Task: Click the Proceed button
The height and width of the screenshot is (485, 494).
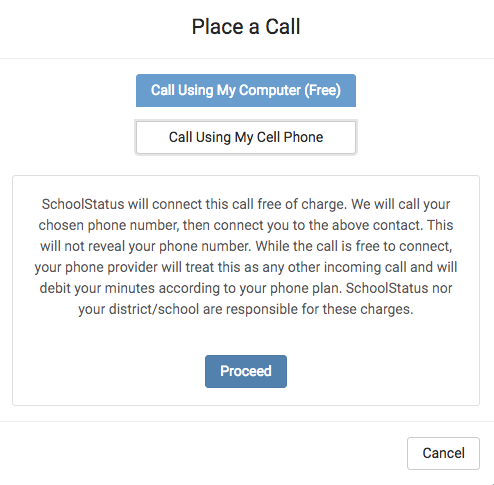Action: click(246, 371)
